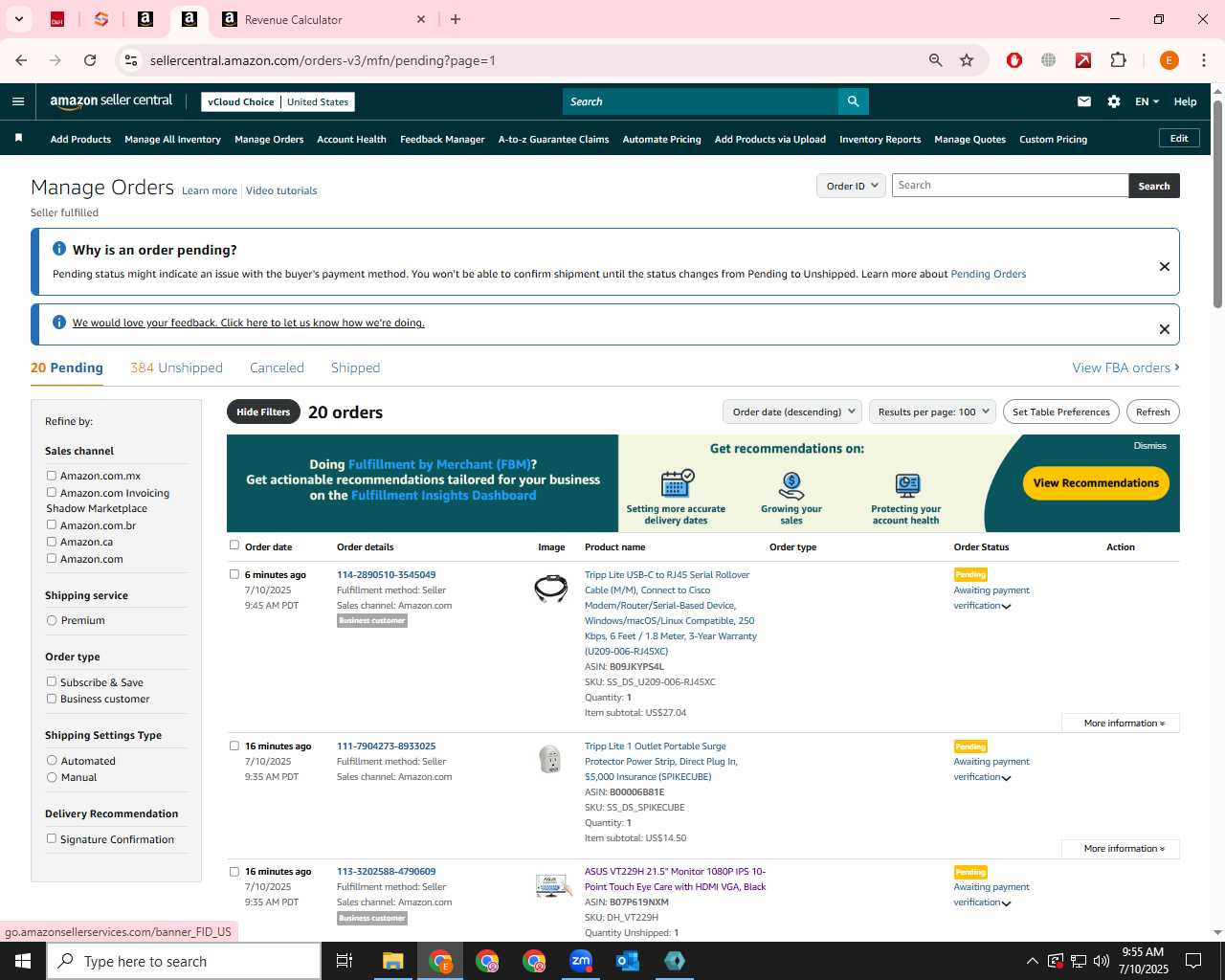Check the Amazon.com.mx sales channel
Viewport: 1225px width, 980px height.
click(52, 476)
